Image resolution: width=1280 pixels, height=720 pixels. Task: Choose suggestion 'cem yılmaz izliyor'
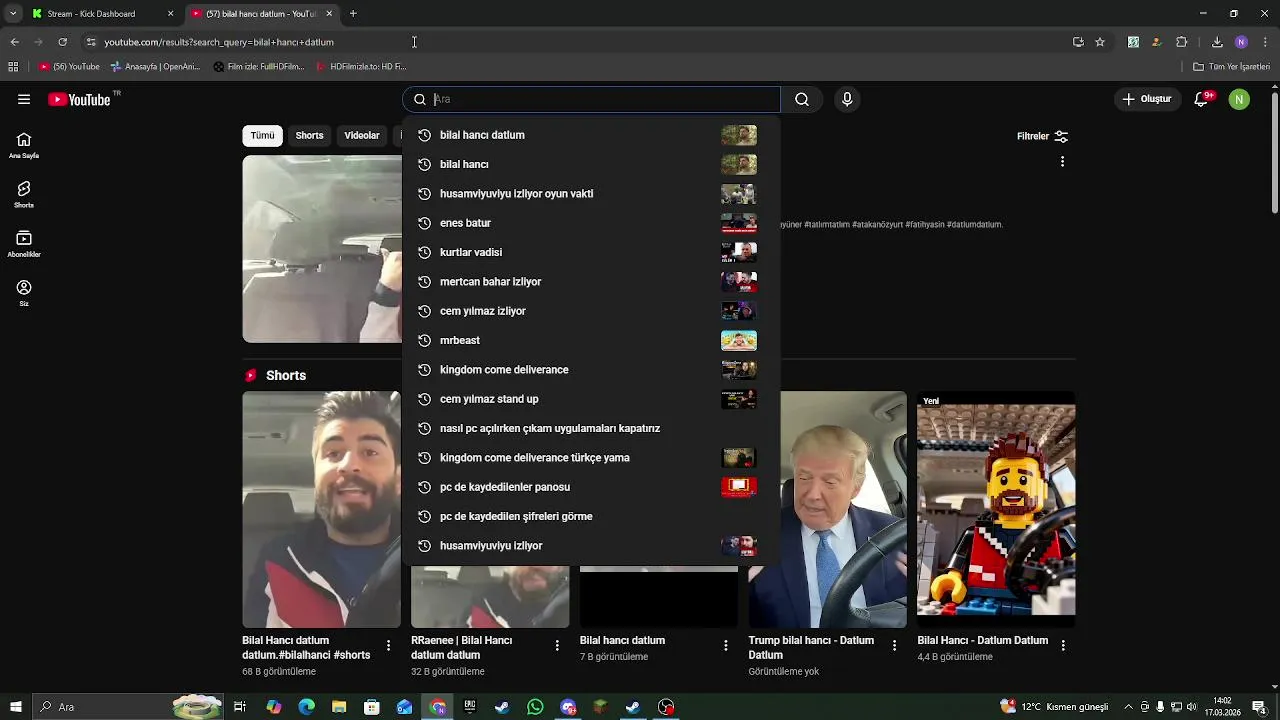[x=591, y=311]
